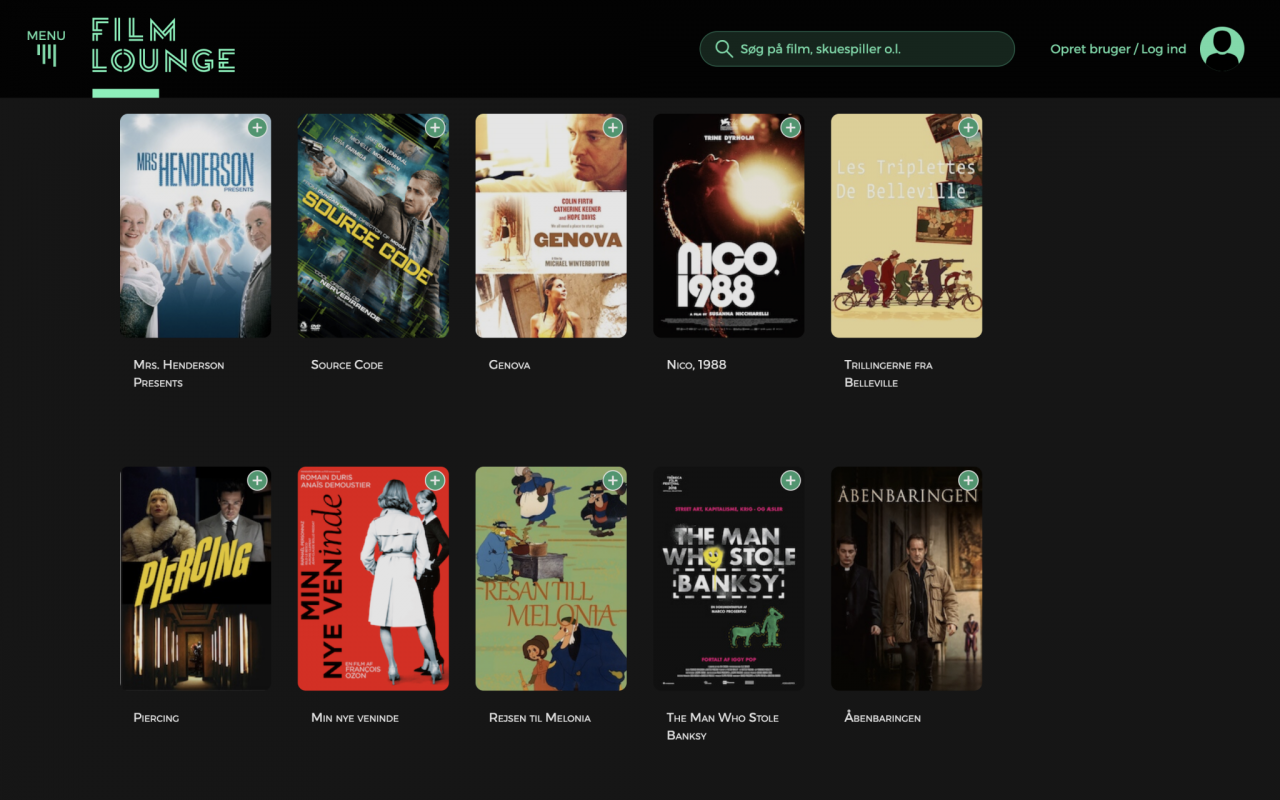This screenshot has height=800, width=1280.
Task: Add Genova with its plus icon
Action: point(613,128)
